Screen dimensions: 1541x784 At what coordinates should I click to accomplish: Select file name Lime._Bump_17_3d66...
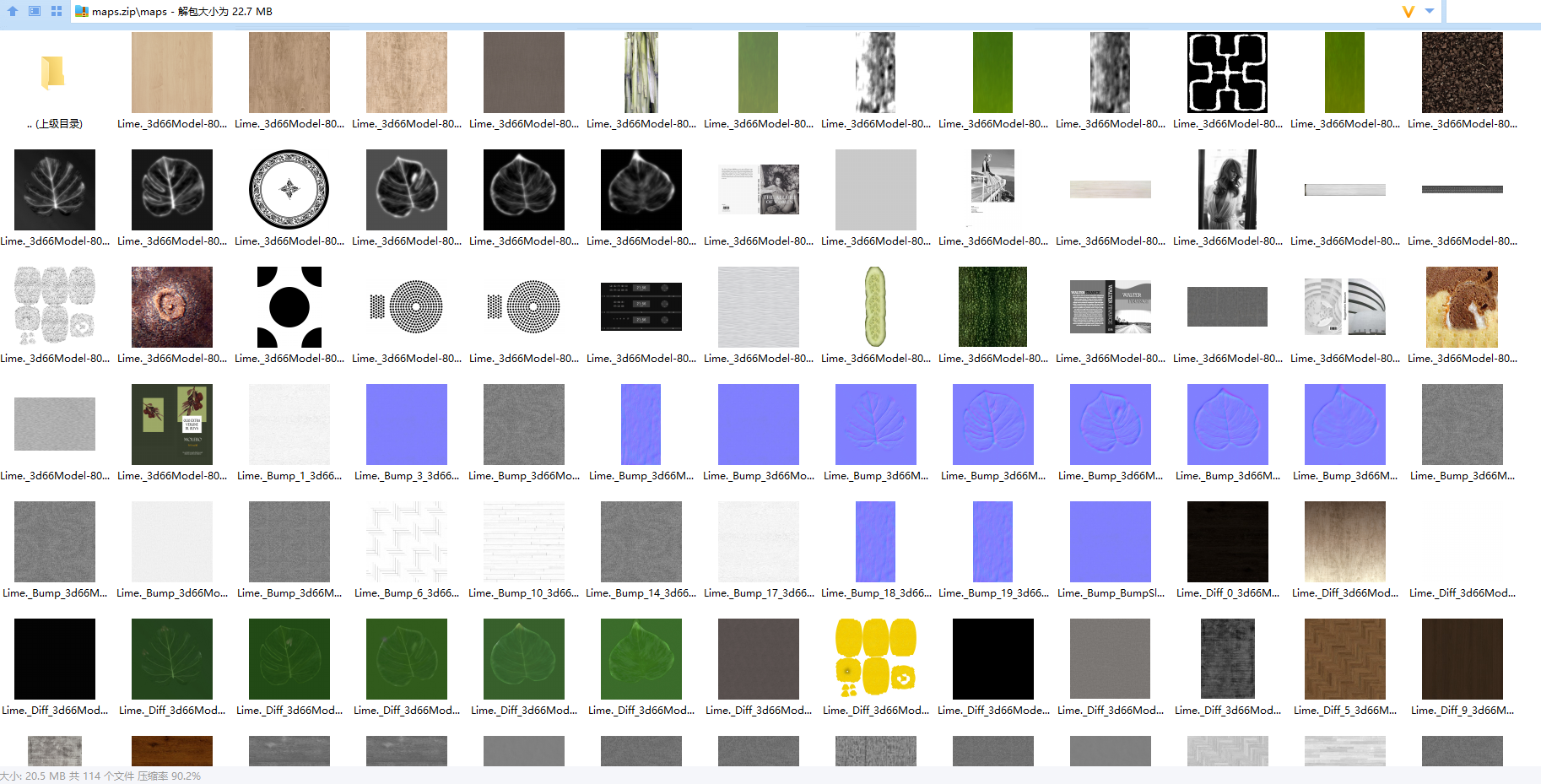click(759, 593)
